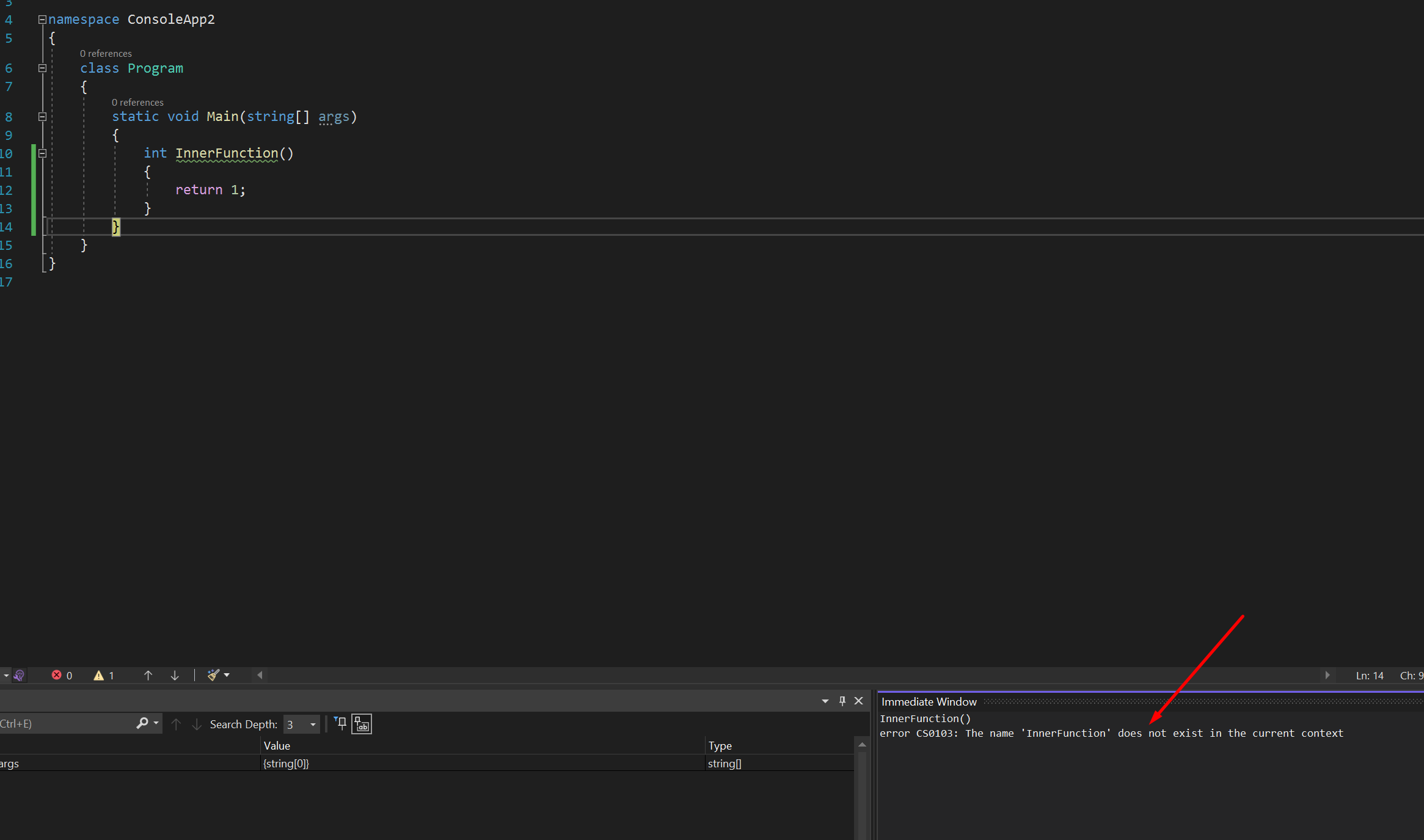Click the args parameter in Main signature
1424x840 pixels.
click(334, 117)
